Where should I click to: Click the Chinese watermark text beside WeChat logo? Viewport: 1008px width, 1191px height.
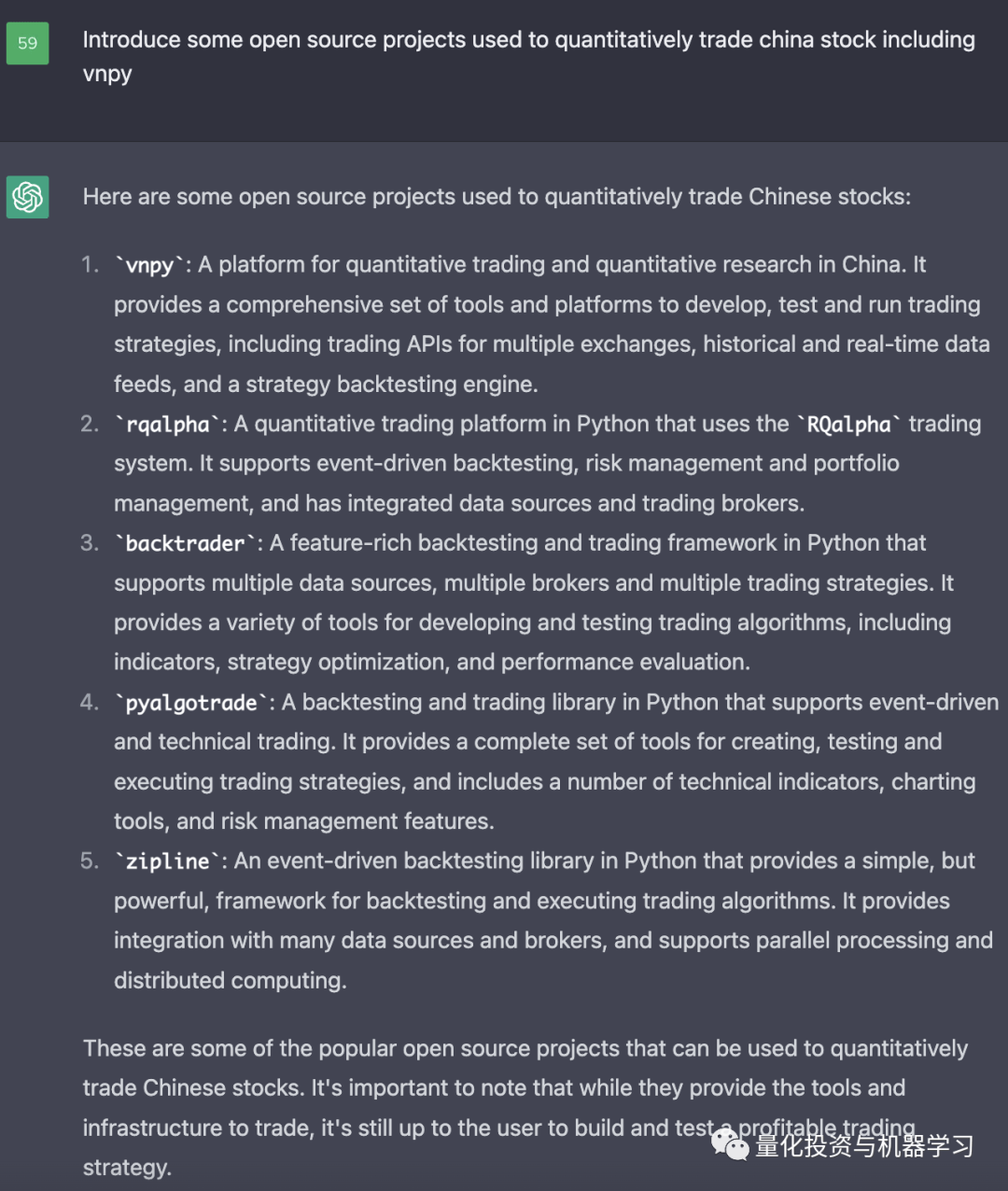(863, 1145)
